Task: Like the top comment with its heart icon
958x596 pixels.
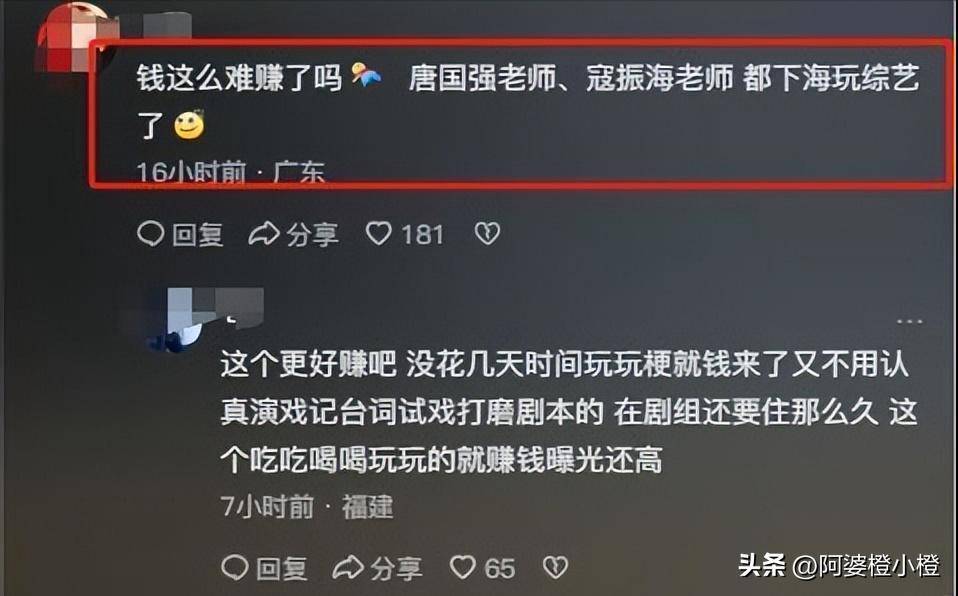Action: tap(378, 234)
